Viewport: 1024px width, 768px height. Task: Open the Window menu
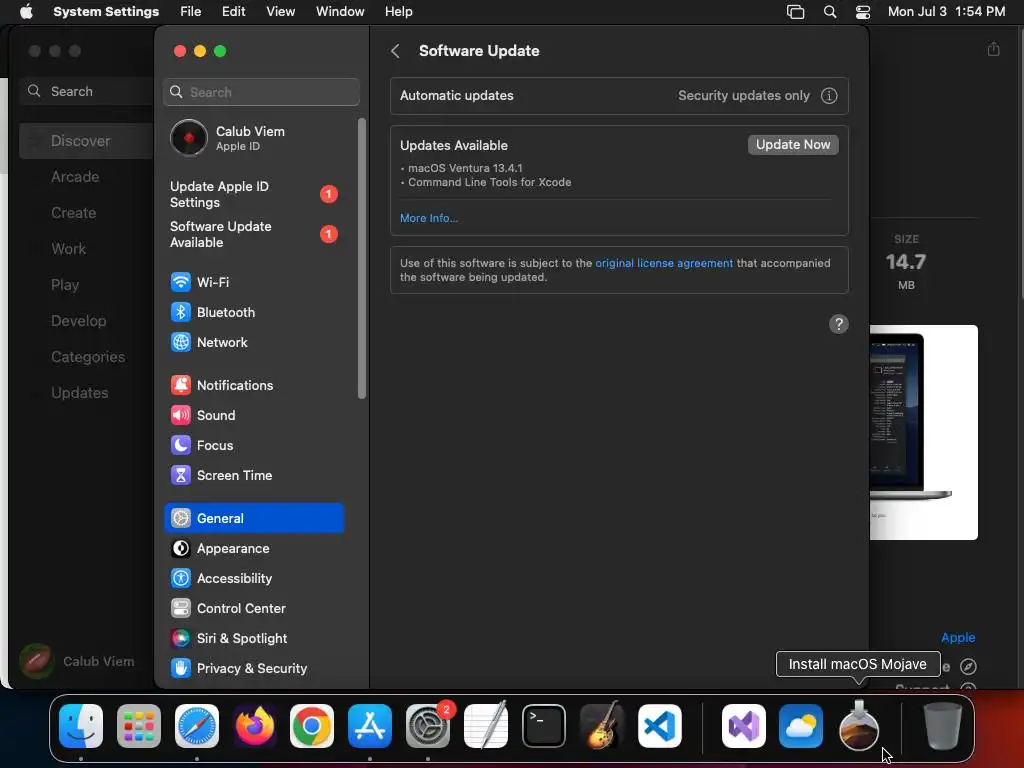(x=340, y=12)
